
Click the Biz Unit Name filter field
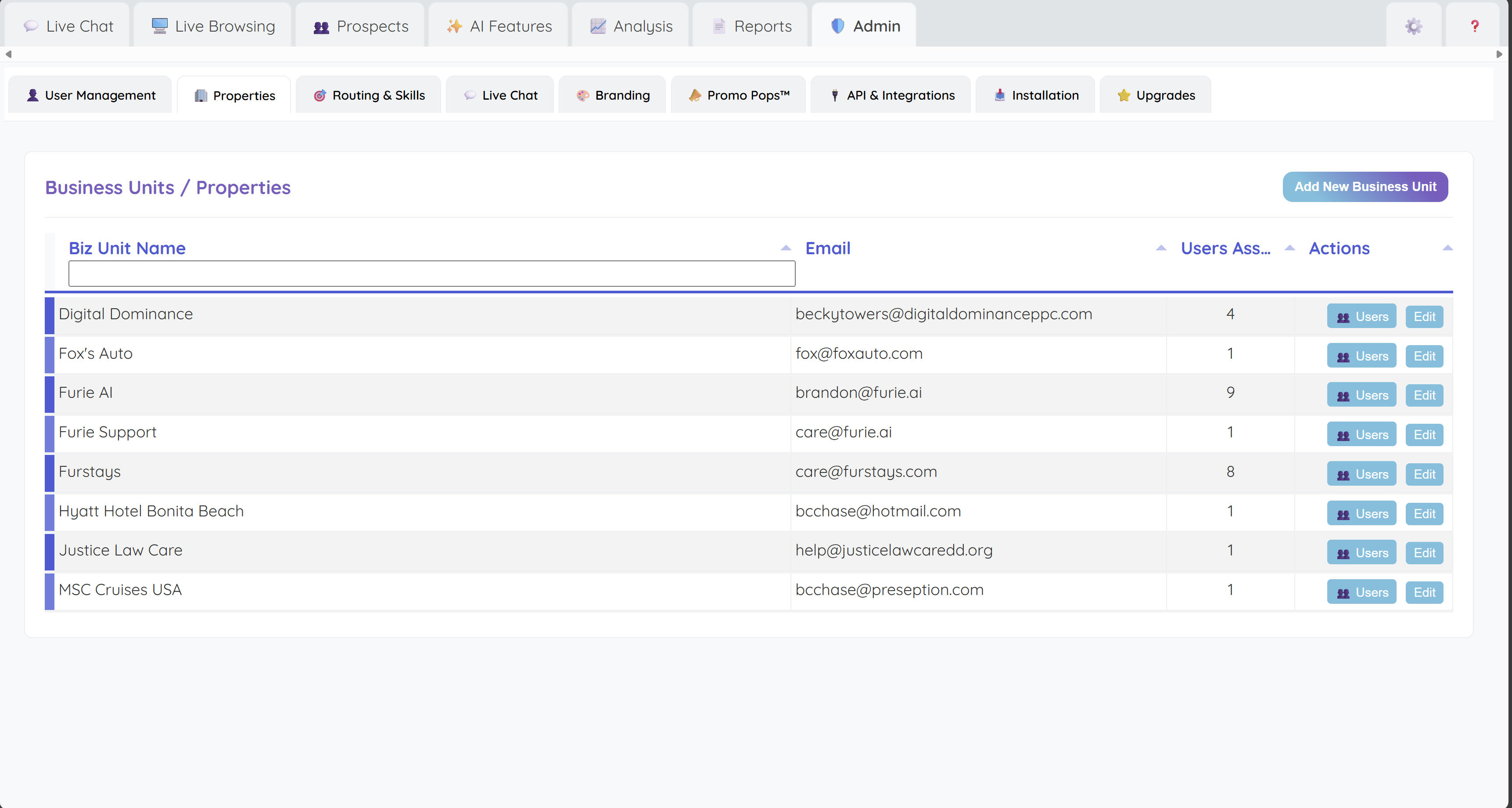[x=431, y=274]
